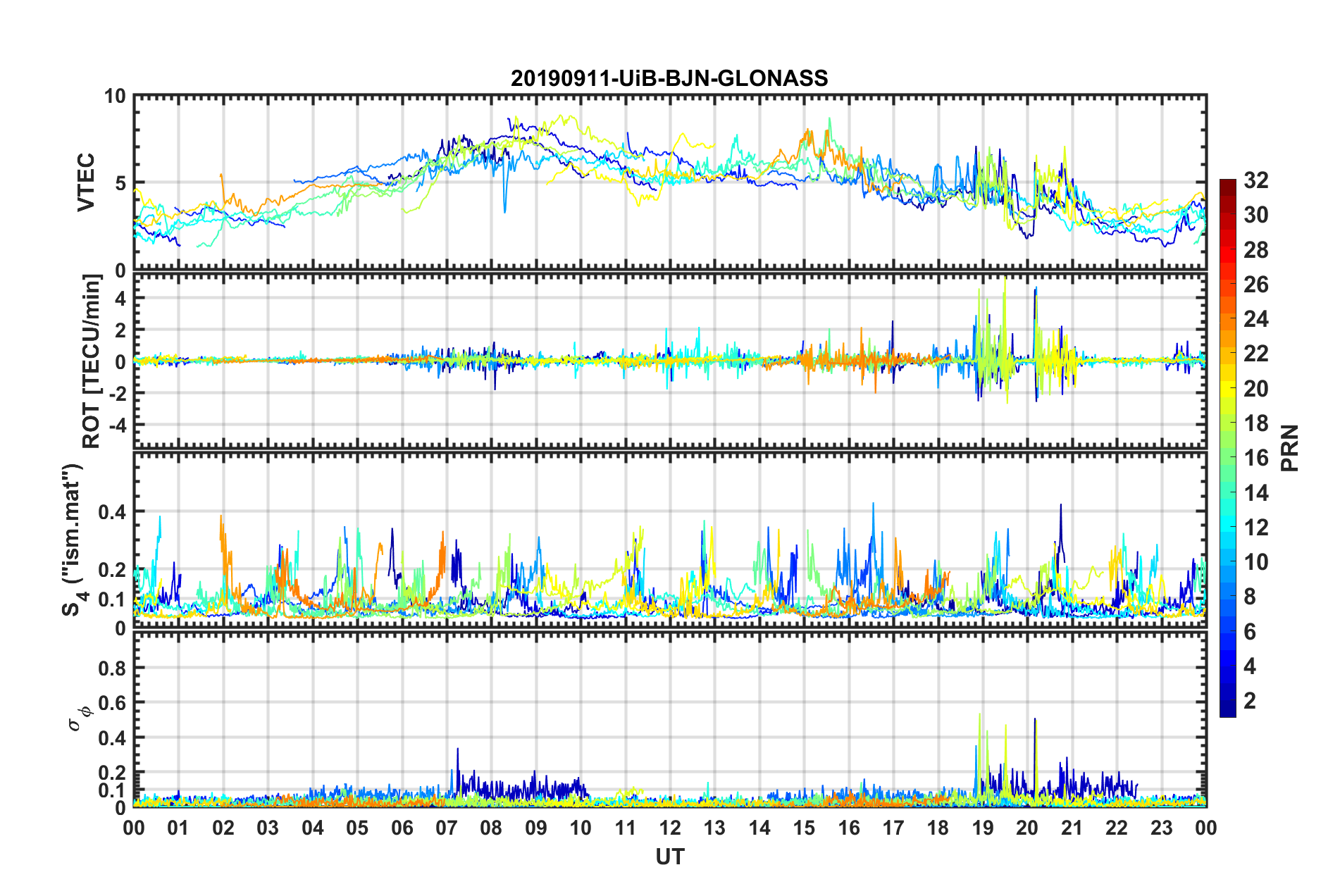Select colorbar tick label 30
The image size is (1340, 896).
(x=1255, y=215)
